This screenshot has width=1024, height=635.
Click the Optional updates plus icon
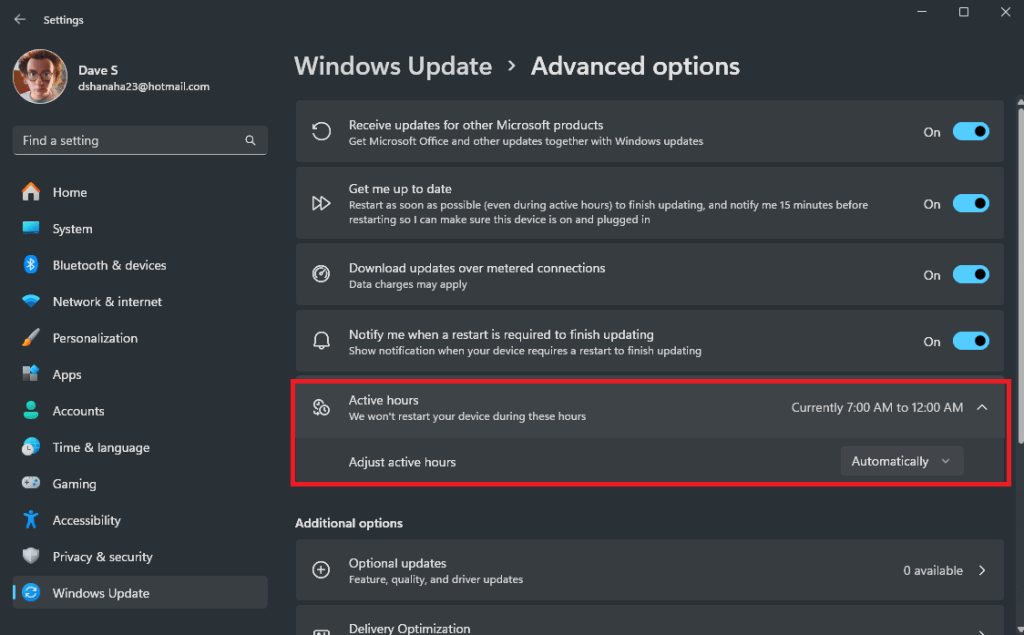[321, 570]
